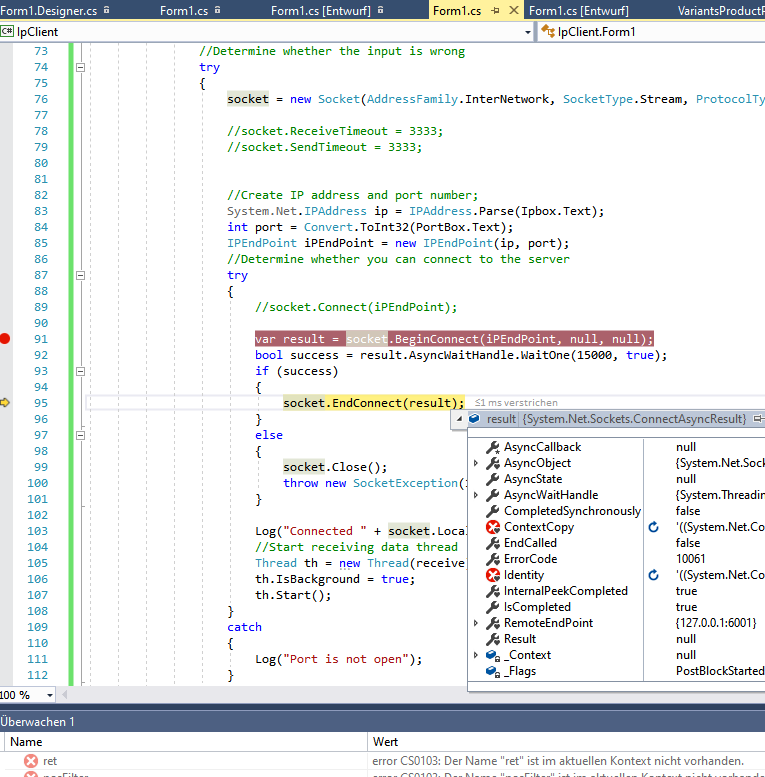
Task: Collapse the else block at line 97
Action: (80, 435)
